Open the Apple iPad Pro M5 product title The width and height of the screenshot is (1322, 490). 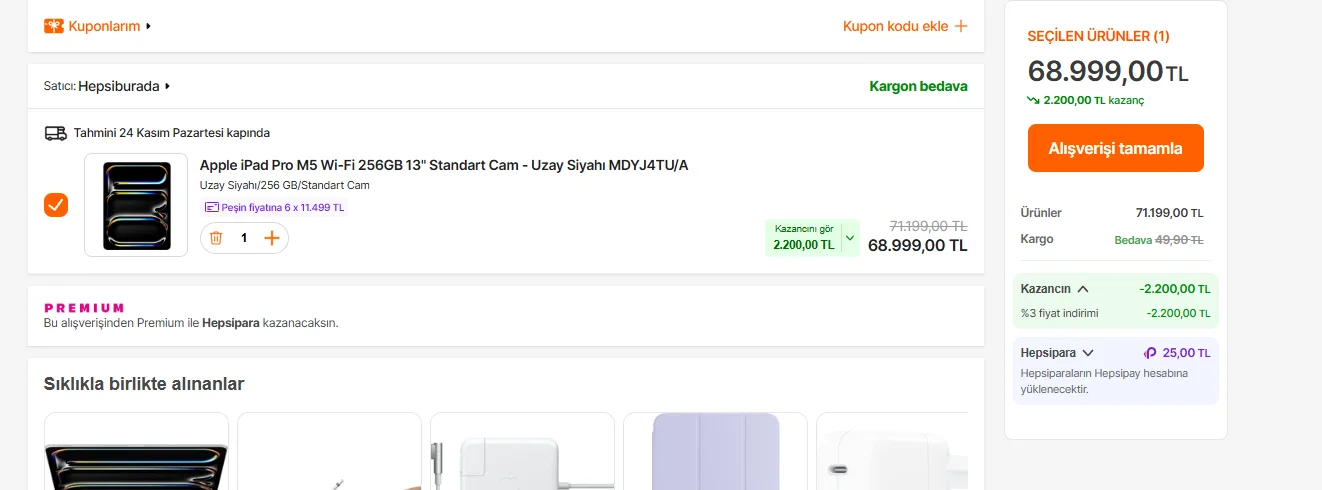click(444, 165)
